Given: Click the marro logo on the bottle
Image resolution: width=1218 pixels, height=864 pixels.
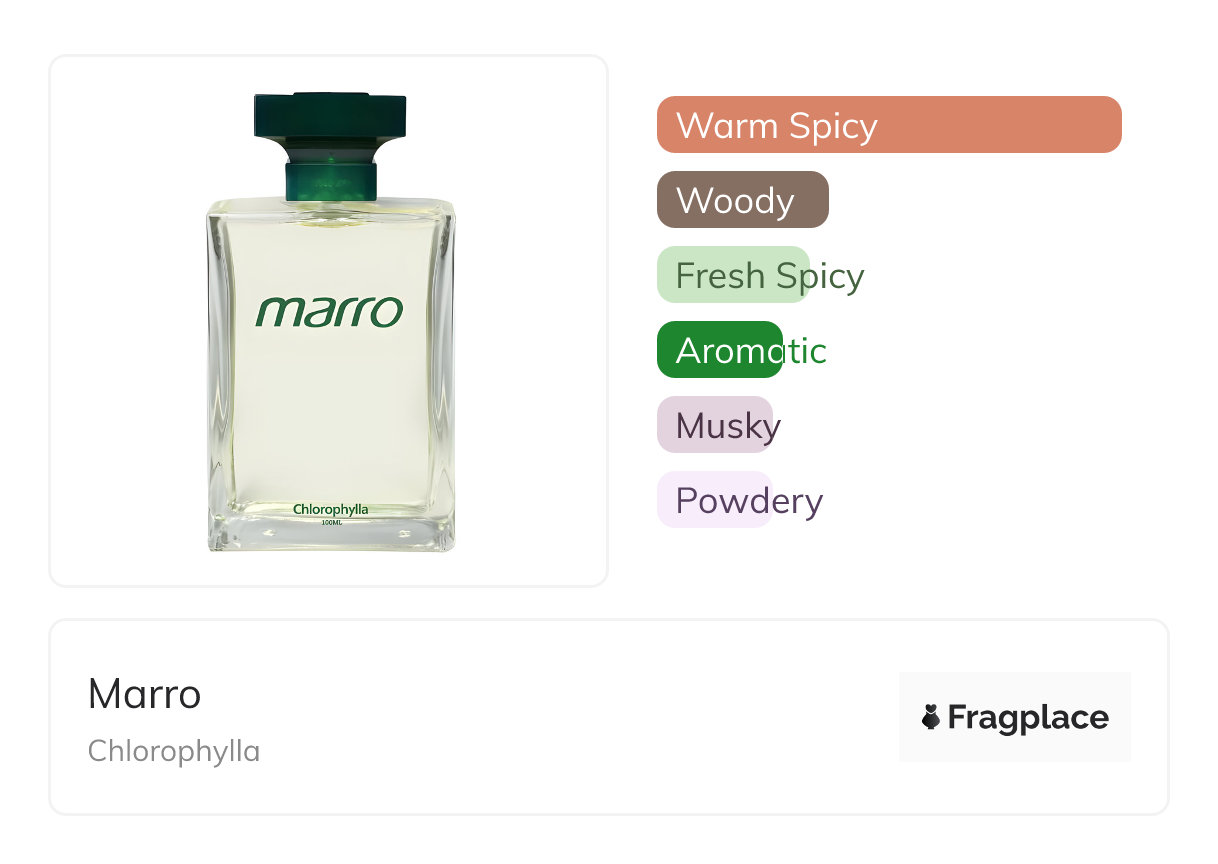Looking at the screenshot, I should [329, 311].
